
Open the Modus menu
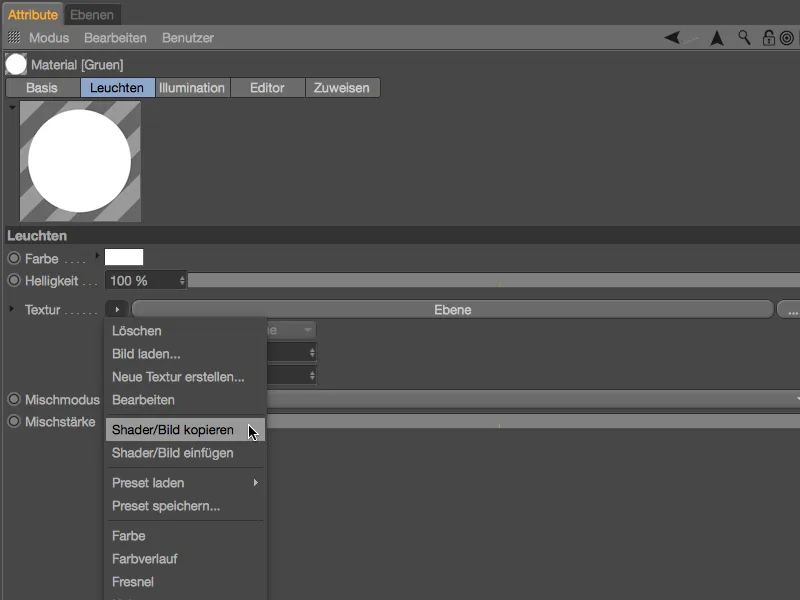pyautogui.click(x=49, y=38)
